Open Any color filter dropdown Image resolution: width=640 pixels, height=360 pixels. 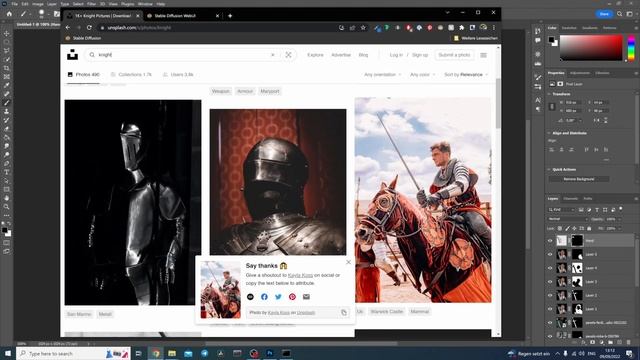click(422, 75)
